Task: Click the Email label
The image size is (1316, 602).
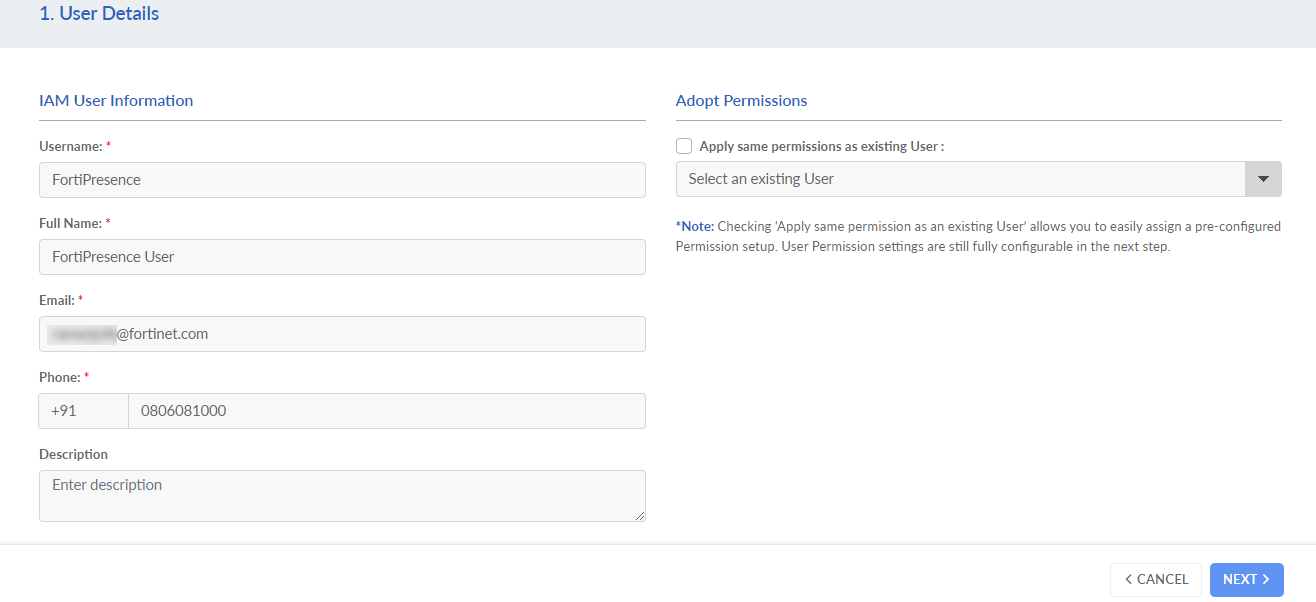Action: tap(57, 300)
